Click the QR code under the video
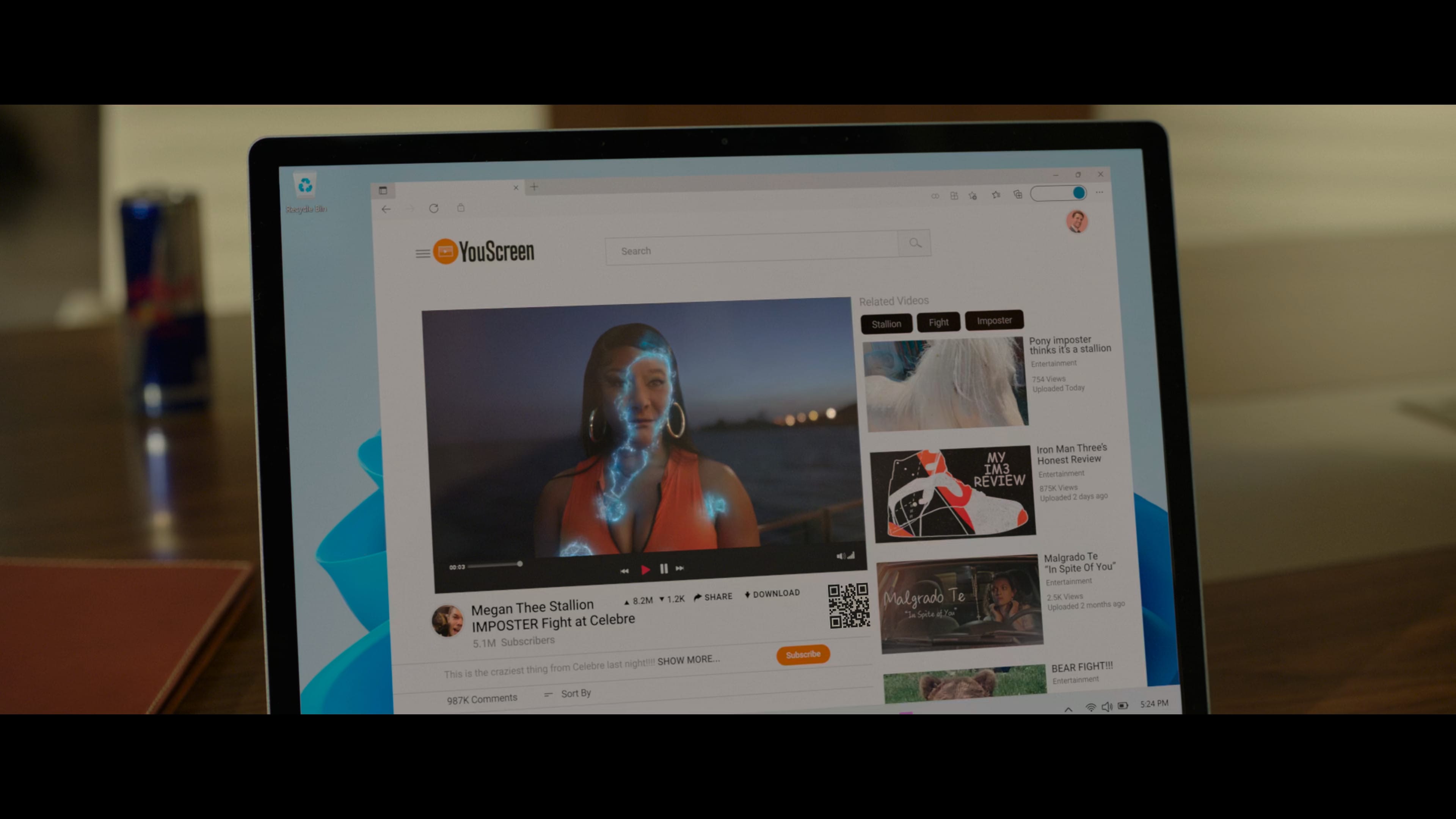1456x819 pixels. click(x=849, y=606)
